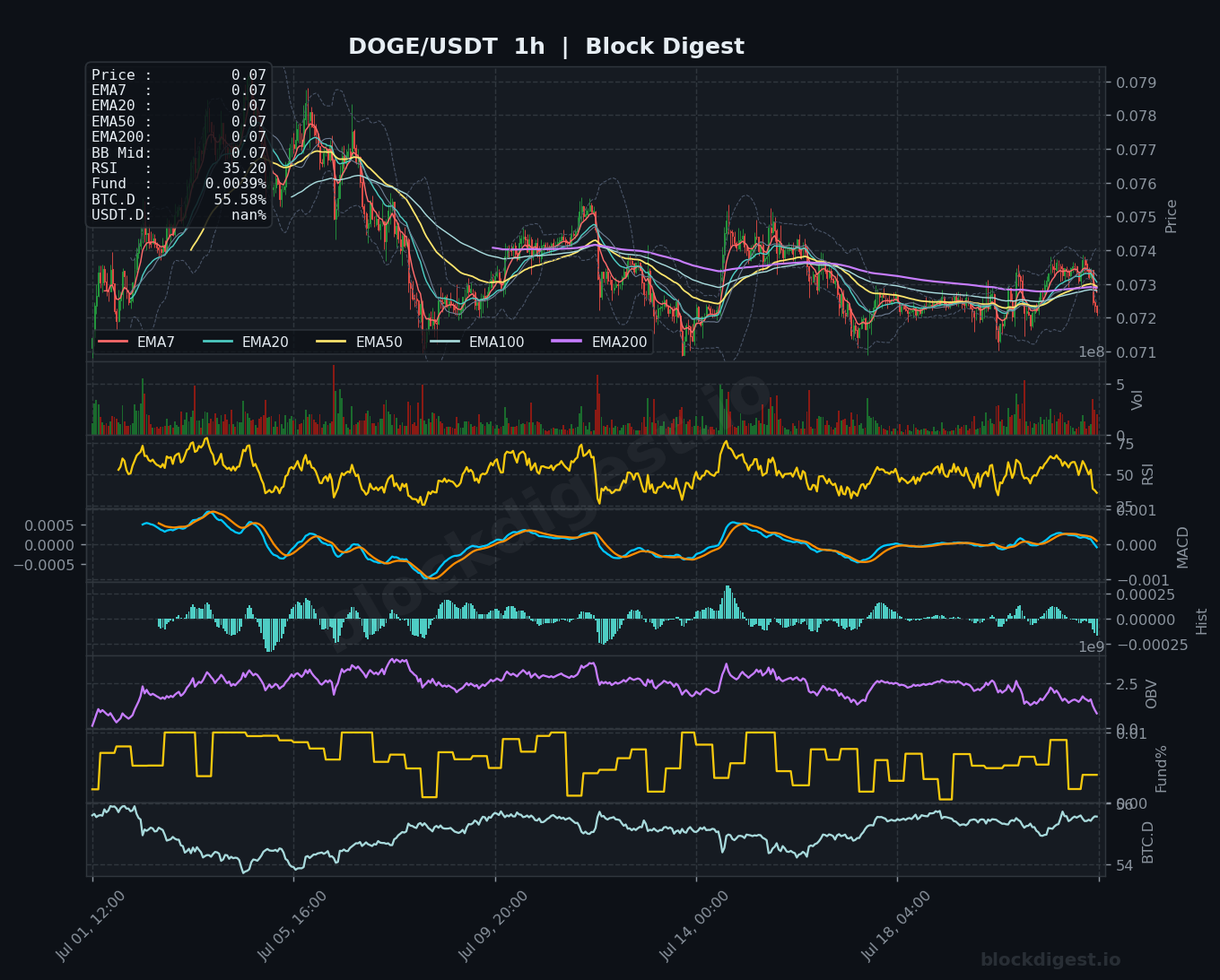Click the 0.077 price tick label
The image size is (1220, 980).
1137,150
